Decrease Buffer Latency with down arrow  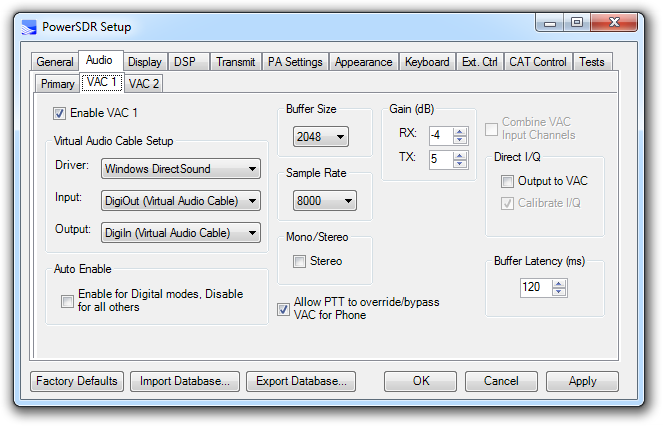559,292
